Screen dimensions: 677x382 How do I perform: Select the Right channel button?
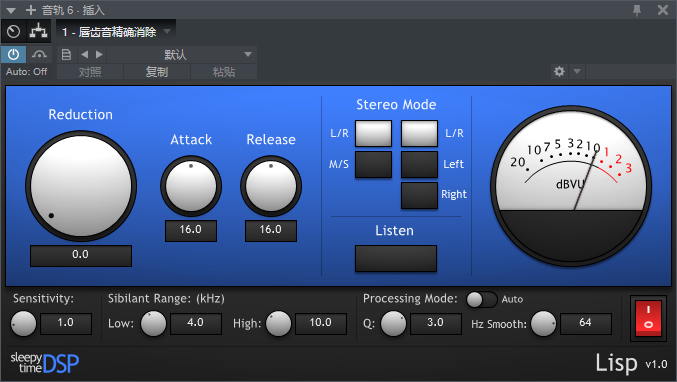[x=419, y=195]
